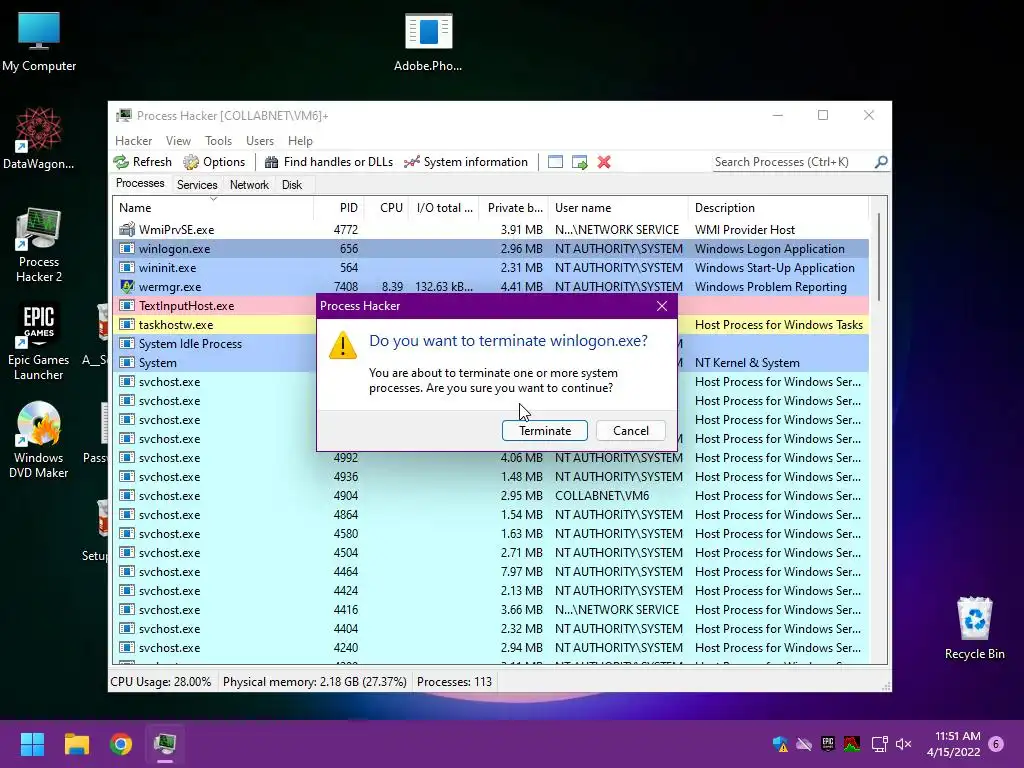Open Find handles or DLLs
The width and height of the screenshot is (1024, 768).
tap(329, 162)
